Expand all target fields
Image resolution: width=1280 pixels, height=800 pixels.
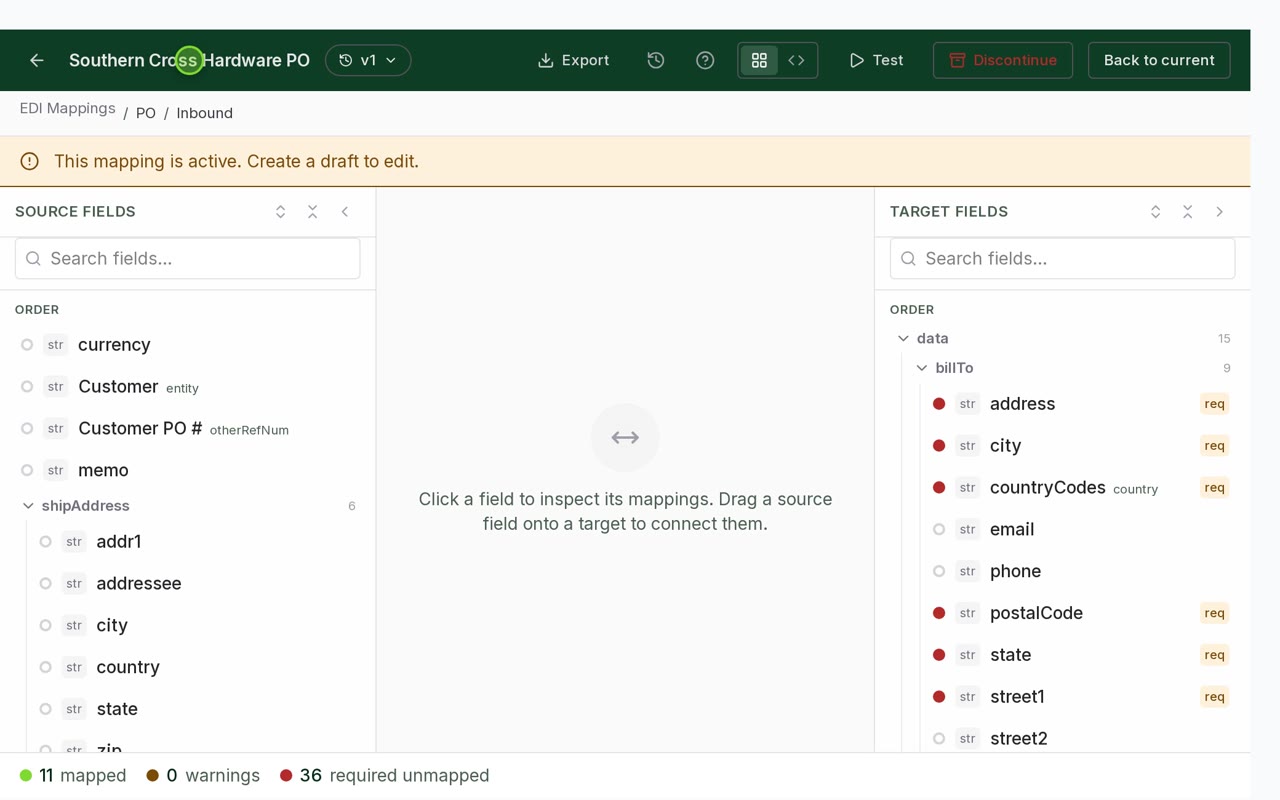[1155, 212]
